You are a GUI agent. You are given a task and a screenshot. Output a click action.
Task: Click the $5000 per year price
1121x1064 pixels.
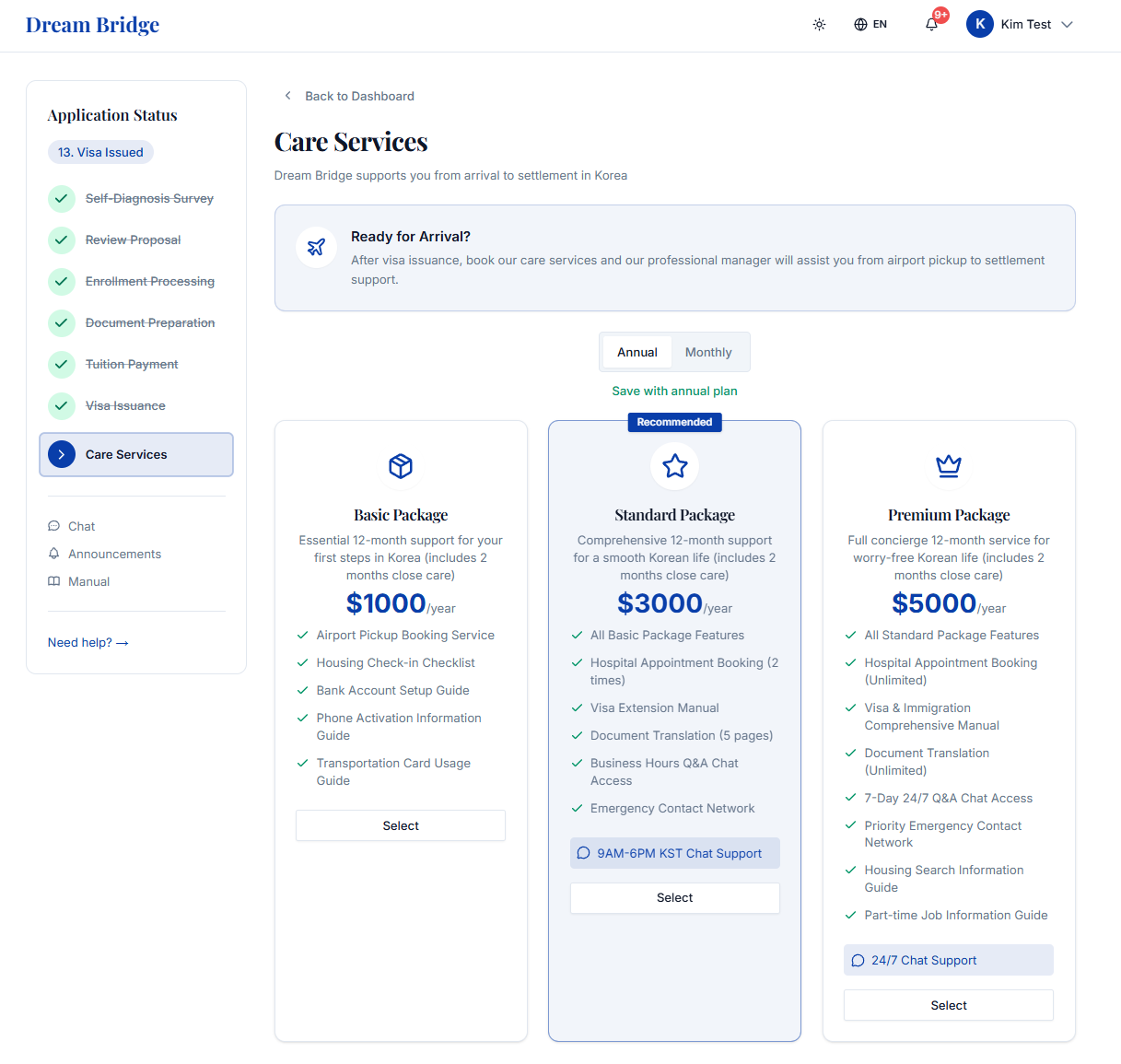[x=949, y=603]
